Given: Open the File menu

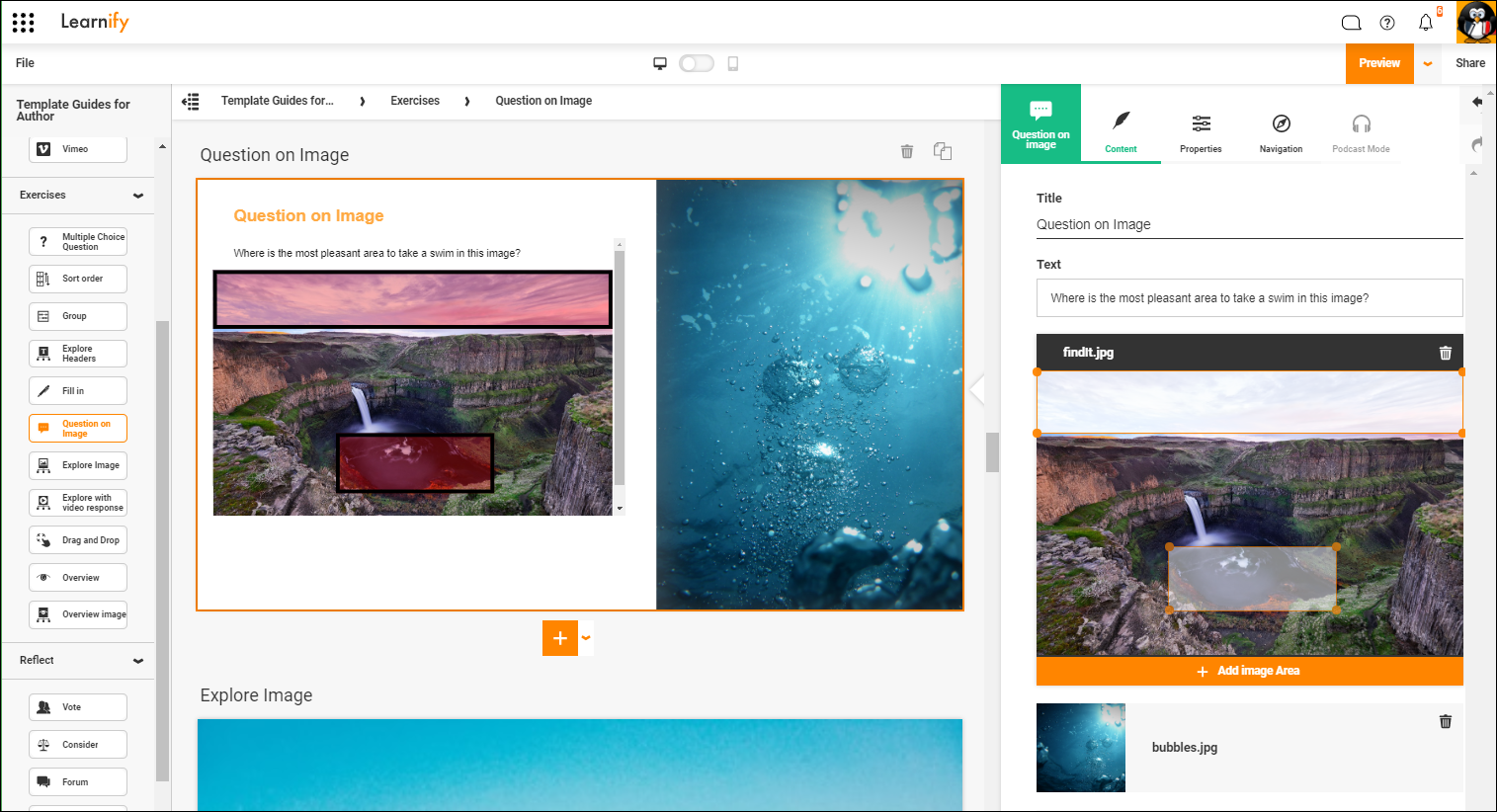Looking at the screenshot, I should [x=25, y=63].
